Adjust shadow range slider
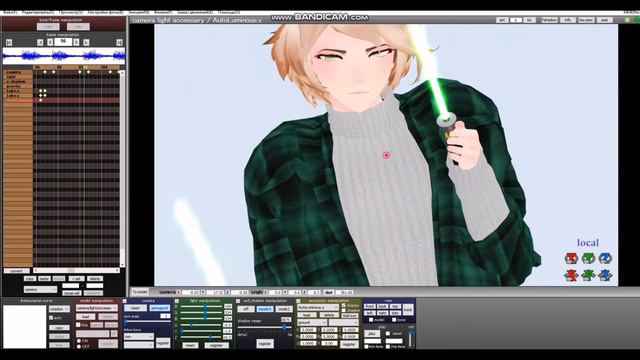This screenshot has width=640, height=360. pyautogui.click(x=264, y=328)
